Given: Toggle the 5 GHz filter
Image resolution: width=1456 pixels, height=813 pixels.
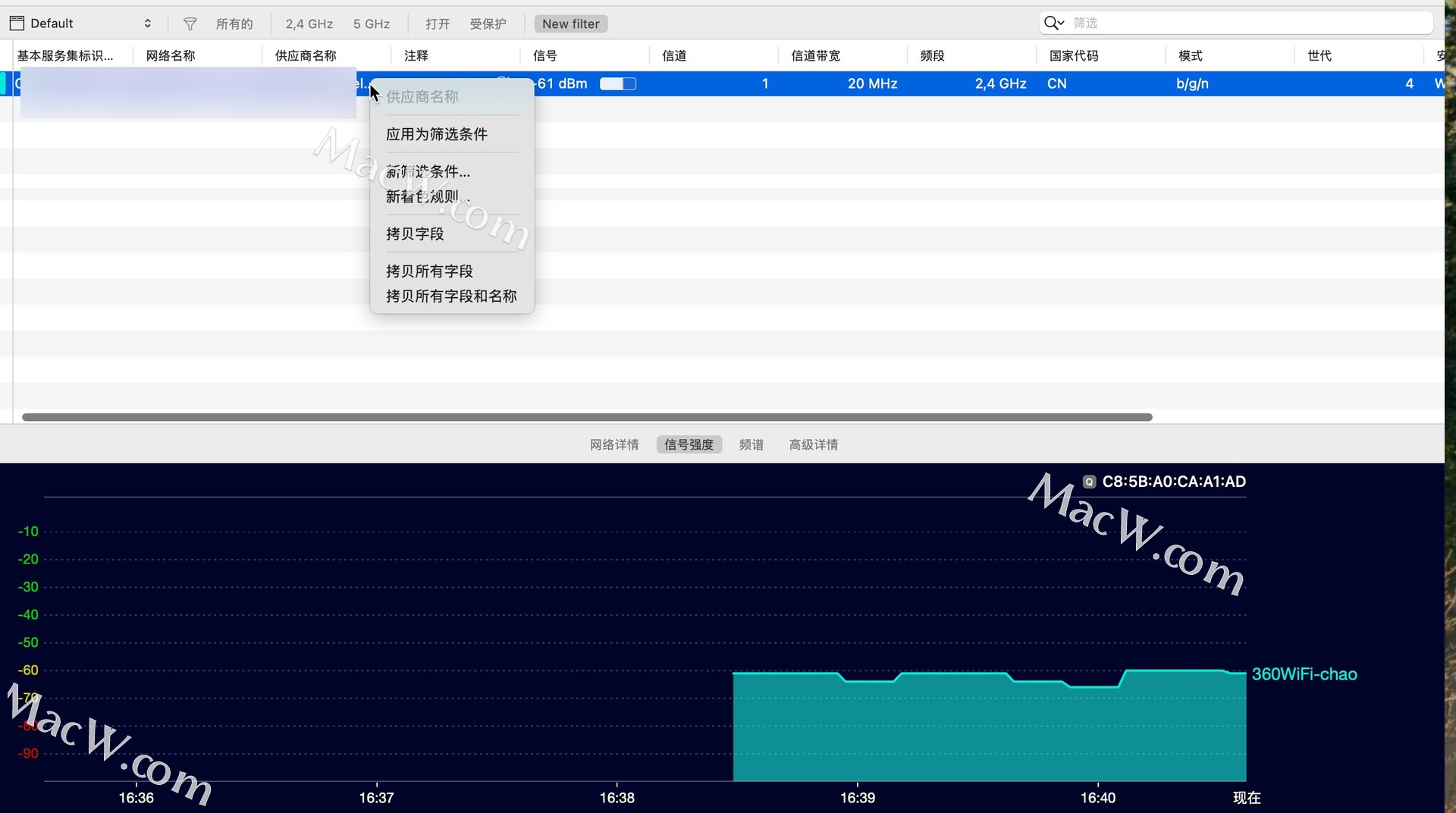Looking at the screenshot, I should [372, 24].
